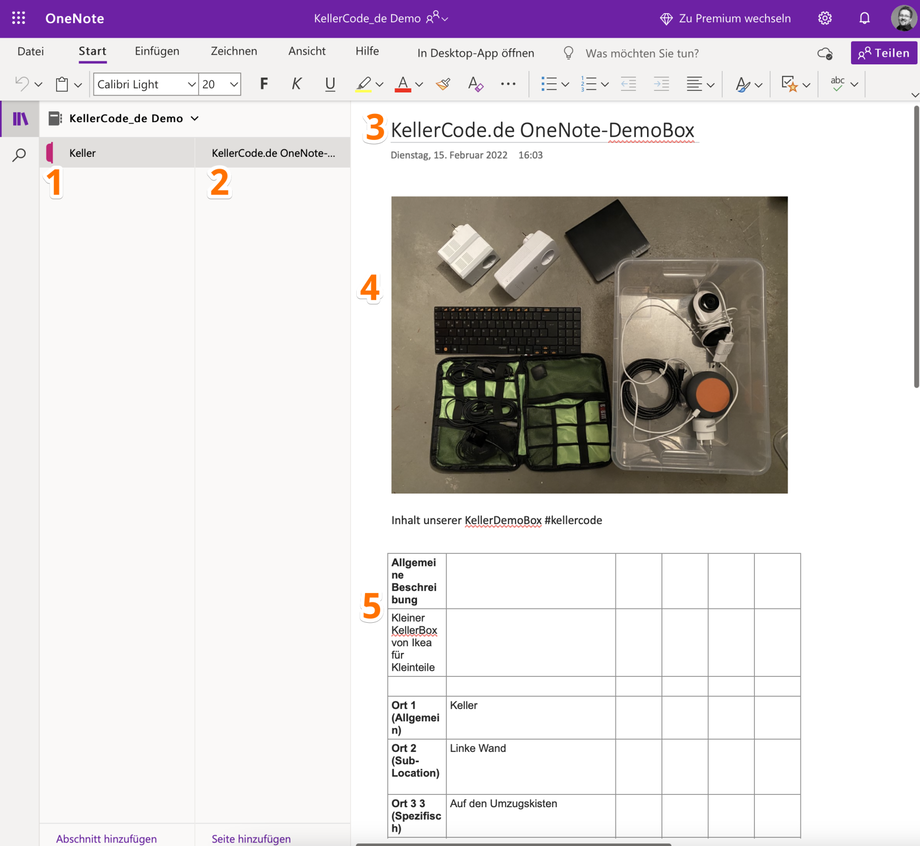Open the Zeichnen tab

233,52
